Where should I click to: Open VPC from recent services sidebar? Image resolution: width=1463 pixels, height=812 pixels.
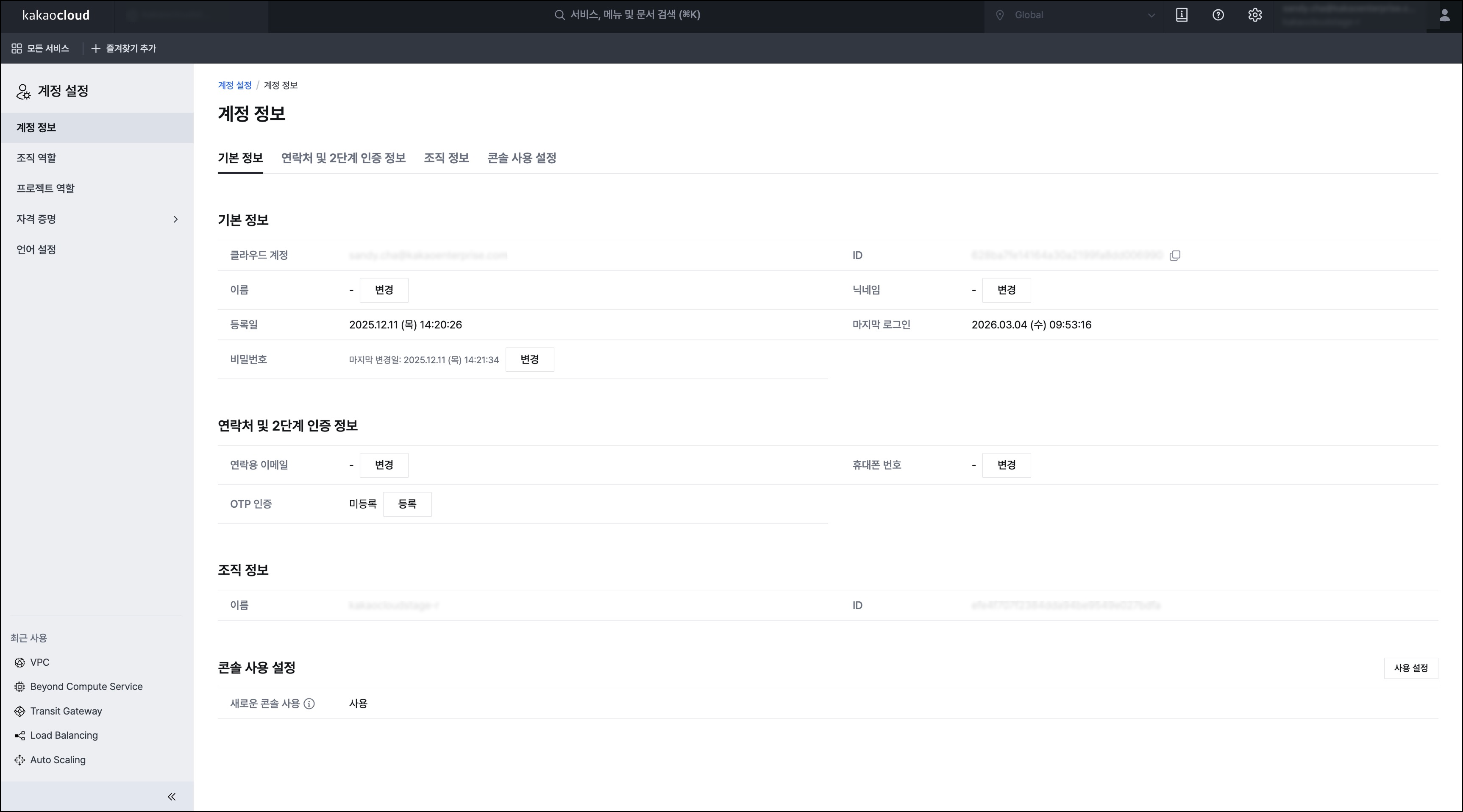point(39,662)
